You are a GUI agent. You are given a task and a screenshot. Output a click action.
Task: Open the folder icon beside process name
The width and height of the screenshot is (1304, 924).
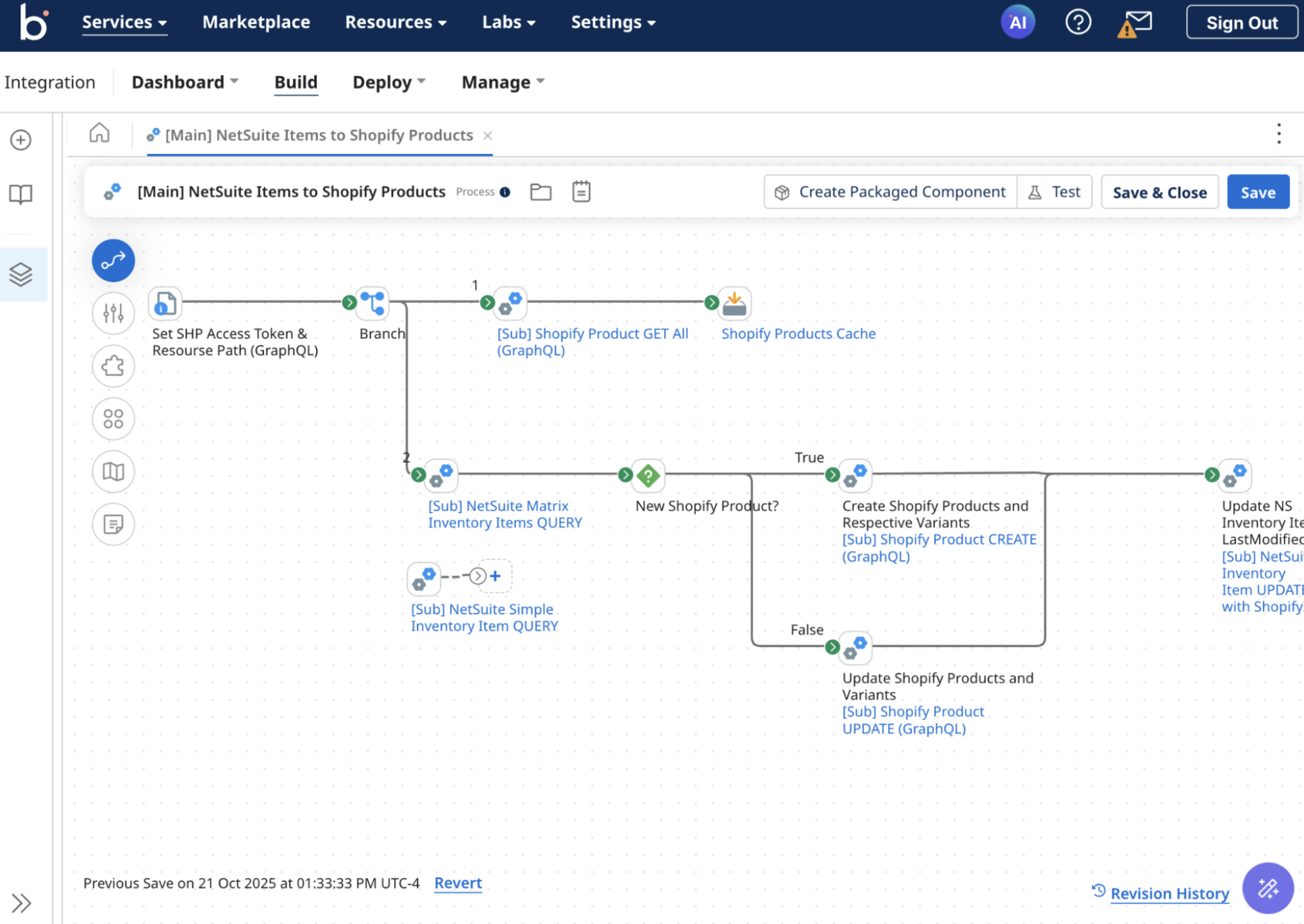[x=540, y=192]
